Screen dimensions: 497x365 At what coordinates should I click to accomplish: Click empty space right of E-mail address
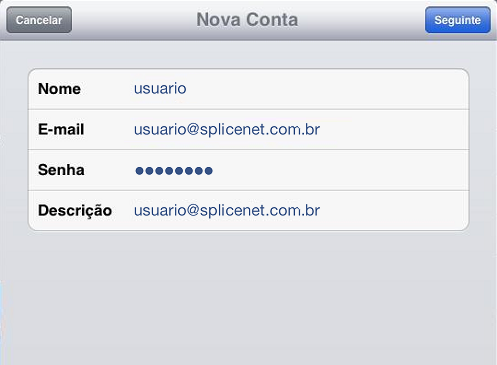coord(393,129)
